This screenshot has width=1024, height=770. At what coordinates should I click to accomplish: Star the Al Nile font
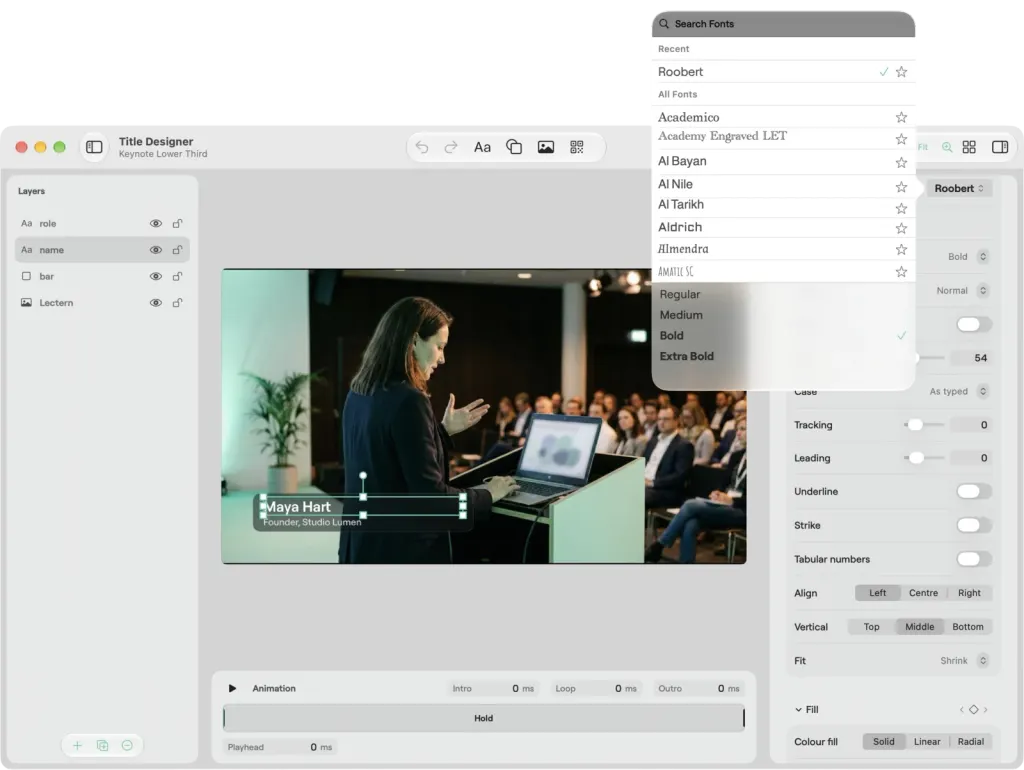pyautogui.click(x=901, y=187)
